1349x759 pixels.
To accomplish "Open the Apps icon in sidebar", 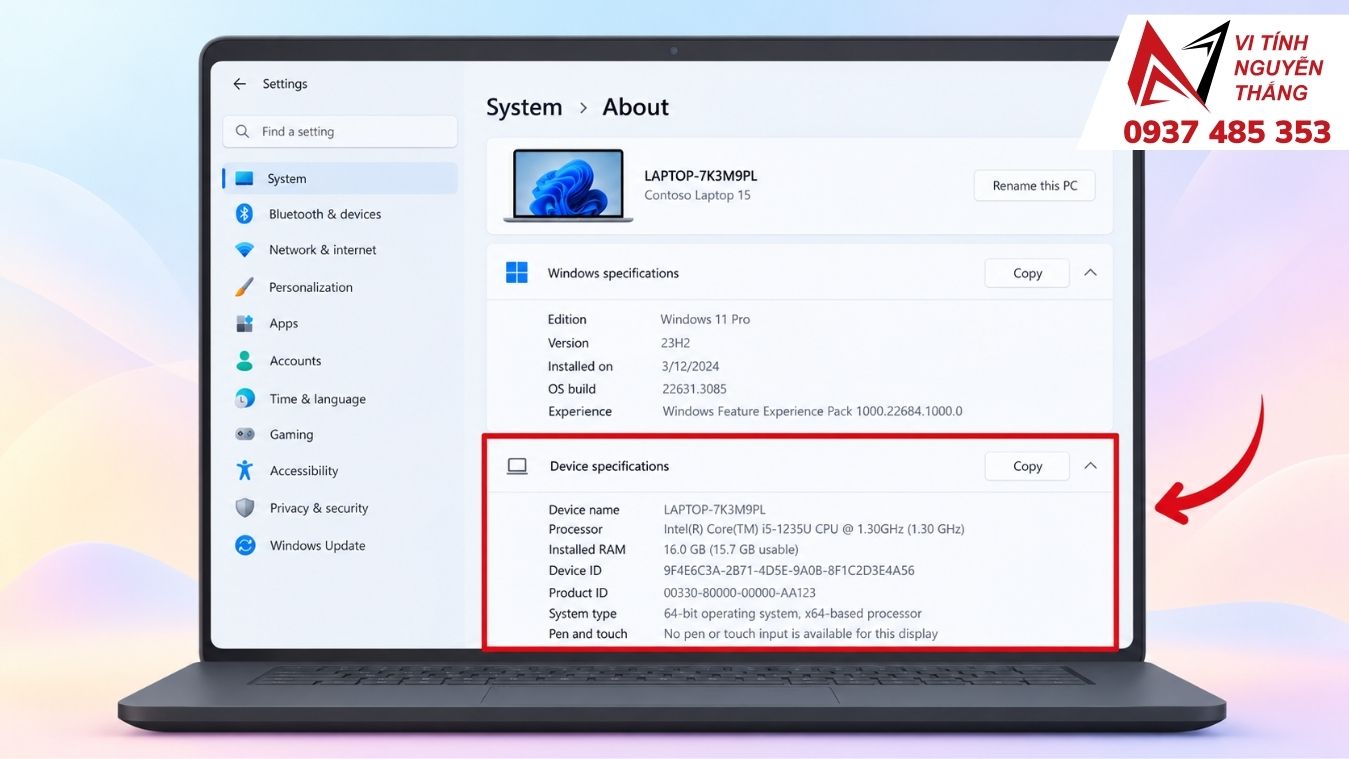I will [244, 324].
